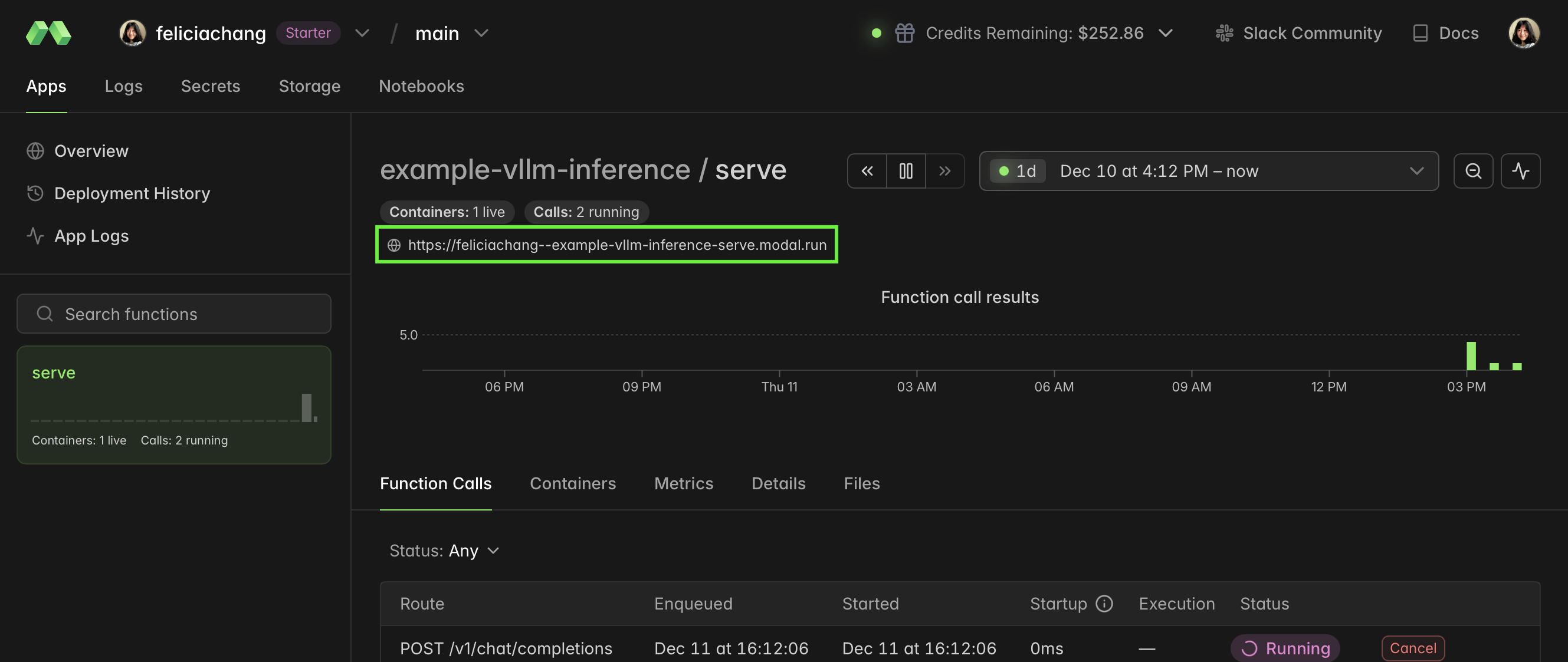Click the activity sparkline icon in top right corner
This screenshot has height=662, width=1568.
1521,171
